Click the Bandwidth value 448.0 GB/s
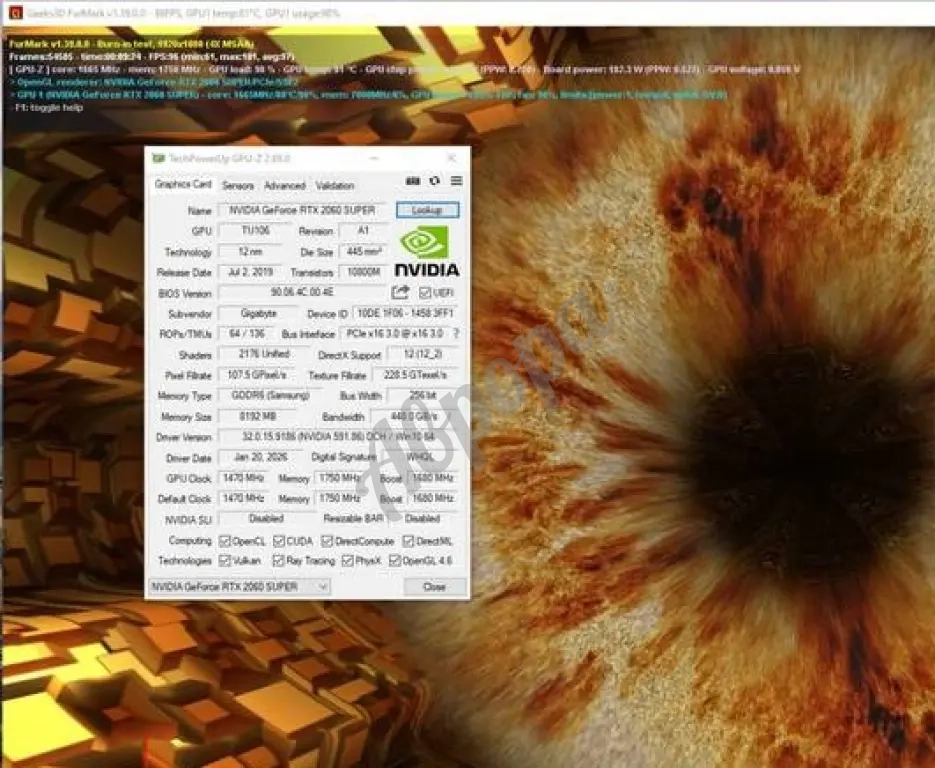 pos(414,416)
